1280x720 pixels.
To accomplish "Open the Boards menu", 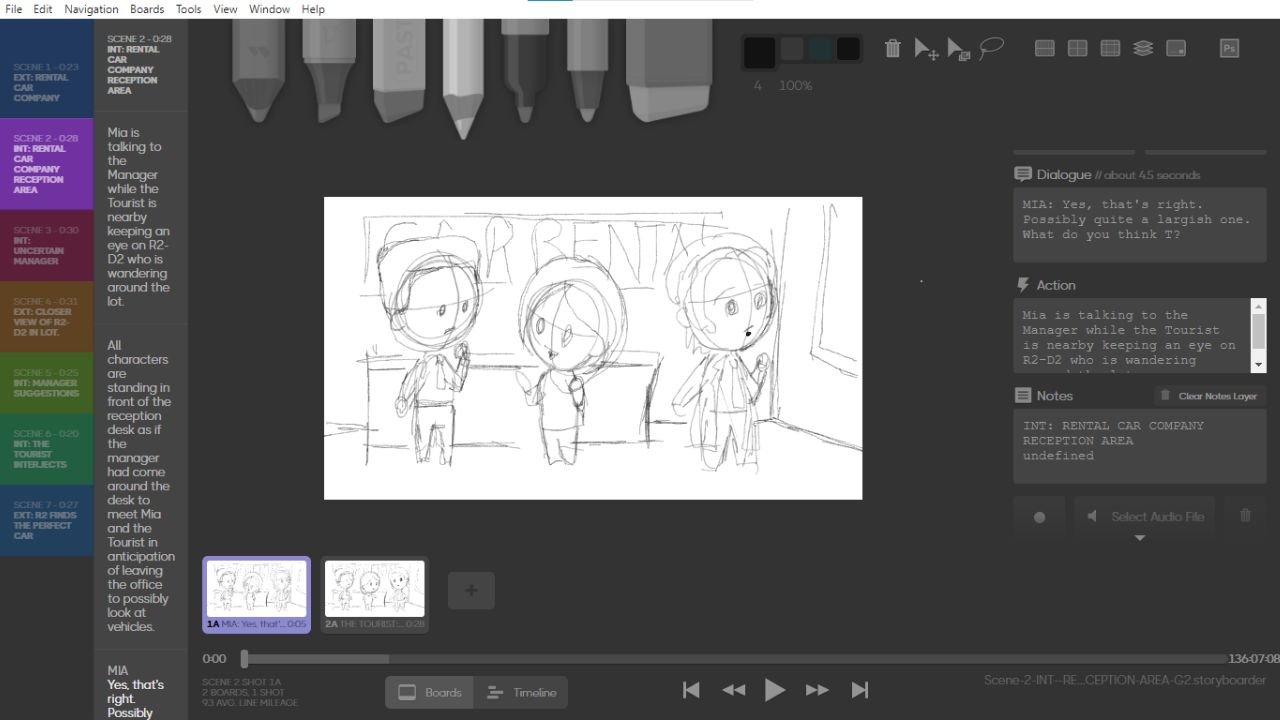I will point(147,9).
